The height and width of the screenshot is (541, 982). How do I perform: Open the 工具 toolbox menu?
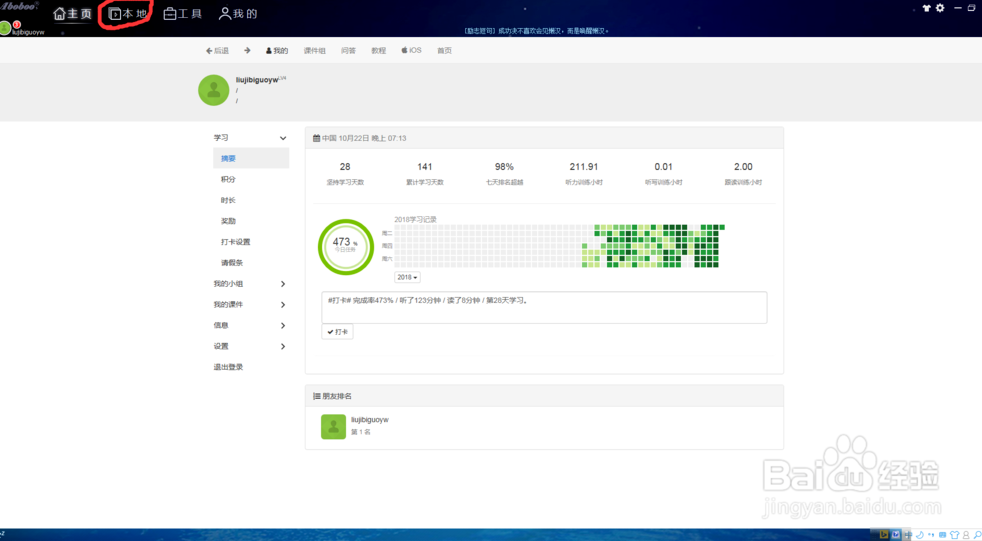point(183,14)
